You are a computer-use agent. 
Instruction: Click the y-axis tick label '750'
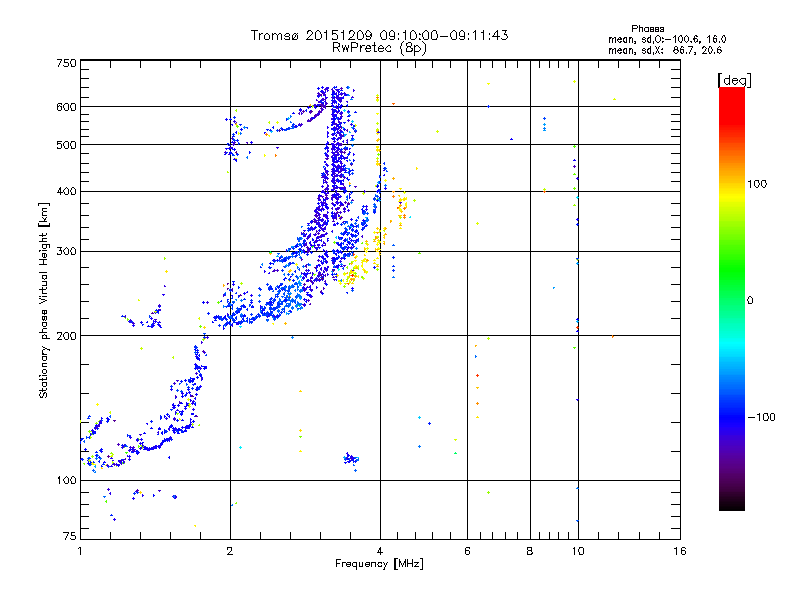point(66,63)
